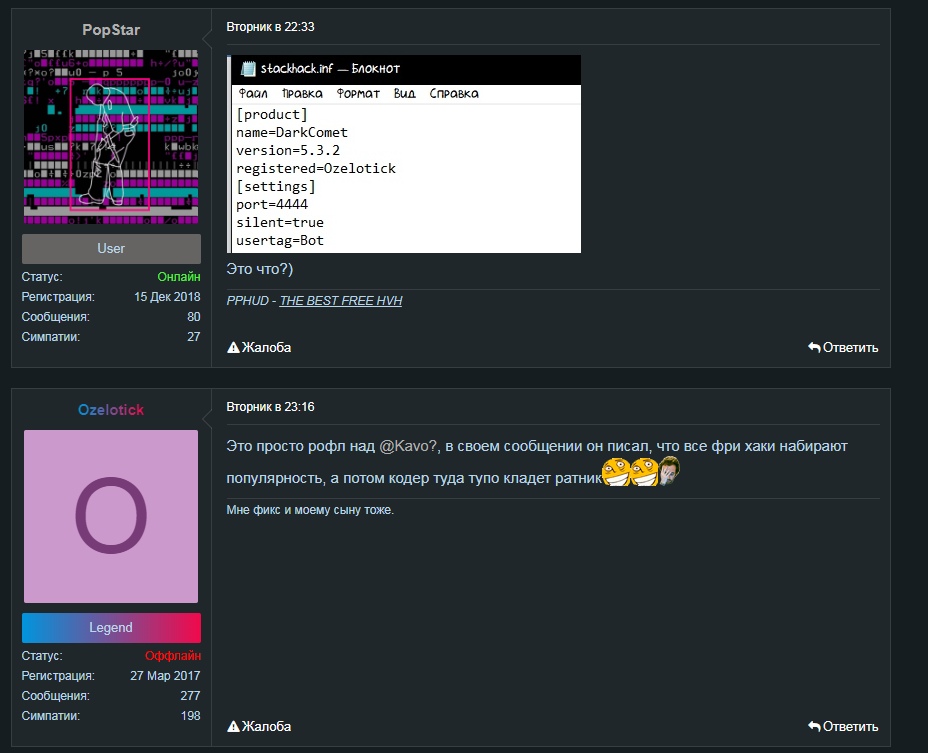Click the warning icon in Ozelotick's post footer
The height and width of the screenshot is (753, 928).
(x=234, y=727)
